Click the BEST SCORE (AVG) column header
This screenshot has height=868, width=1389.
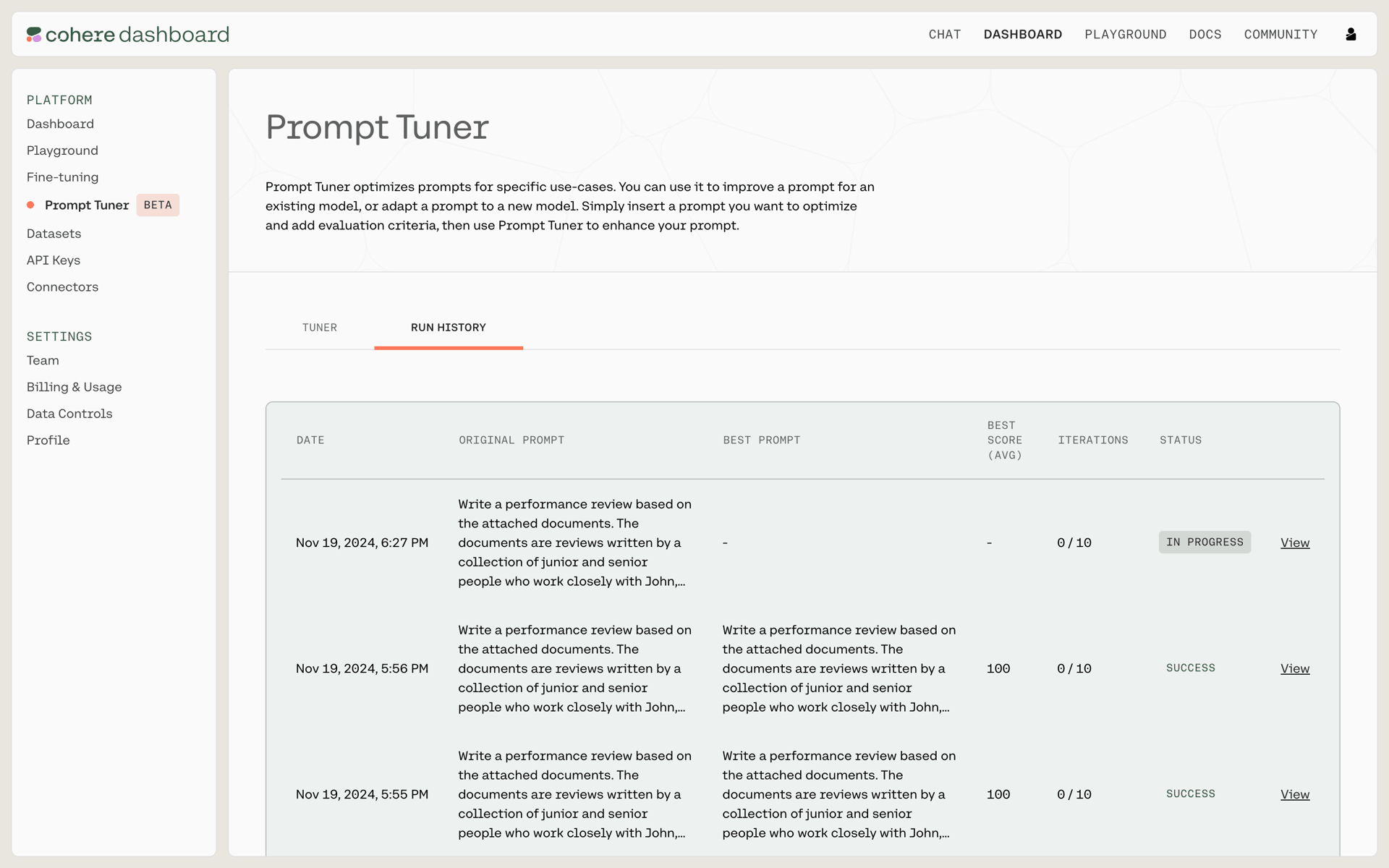point(1005,441)
